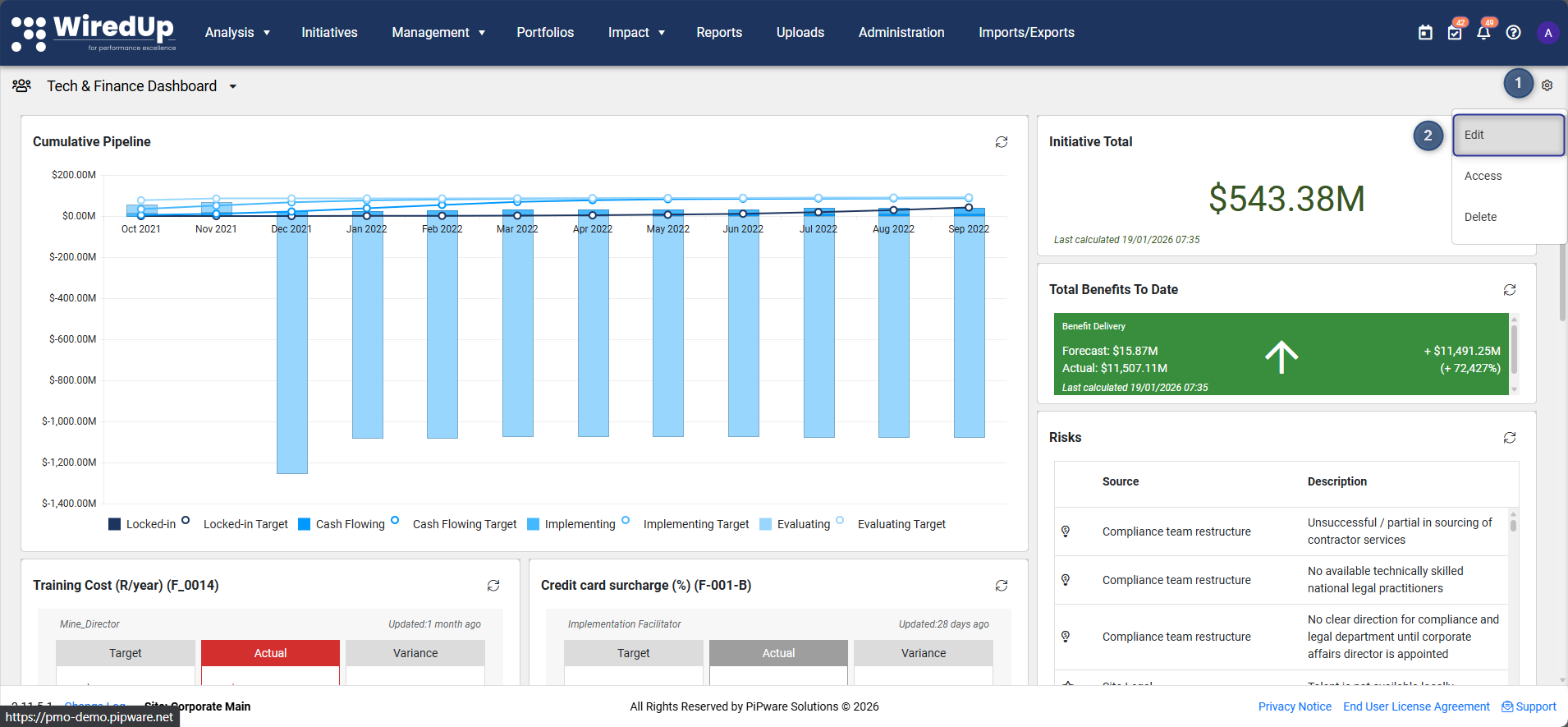The width and height of the screenshot is (1568, 727).
Task: Expand the Analysis menu dropdown
Action: [237, 33]
